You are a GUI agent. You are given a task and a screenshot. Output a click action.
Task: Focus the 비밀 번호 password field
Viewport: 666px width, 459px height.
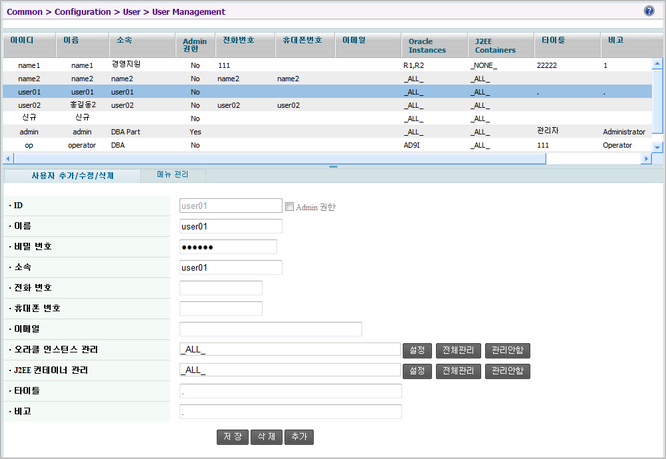click(x=227, y=247)
